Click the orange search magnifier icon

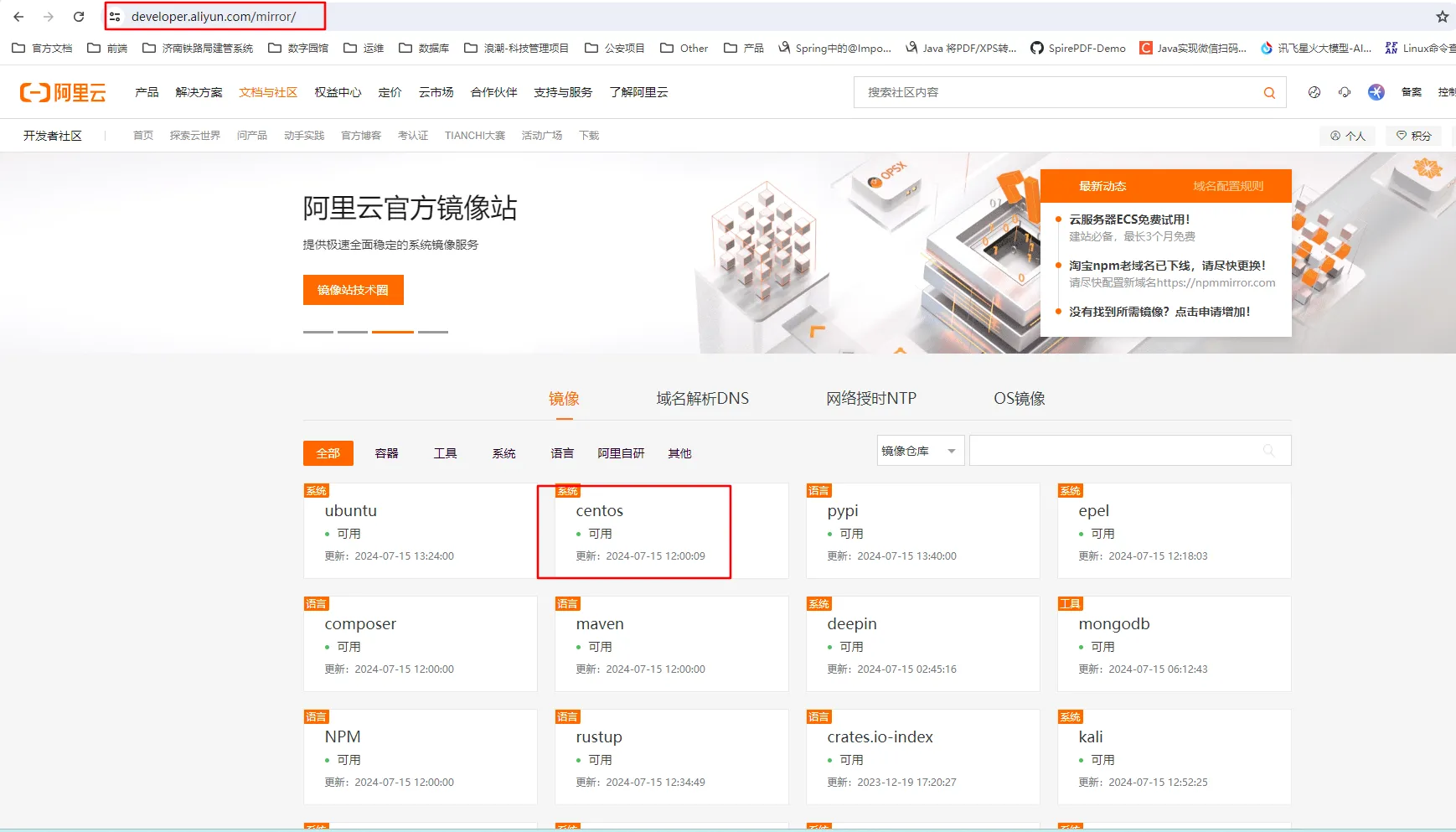1269,93
